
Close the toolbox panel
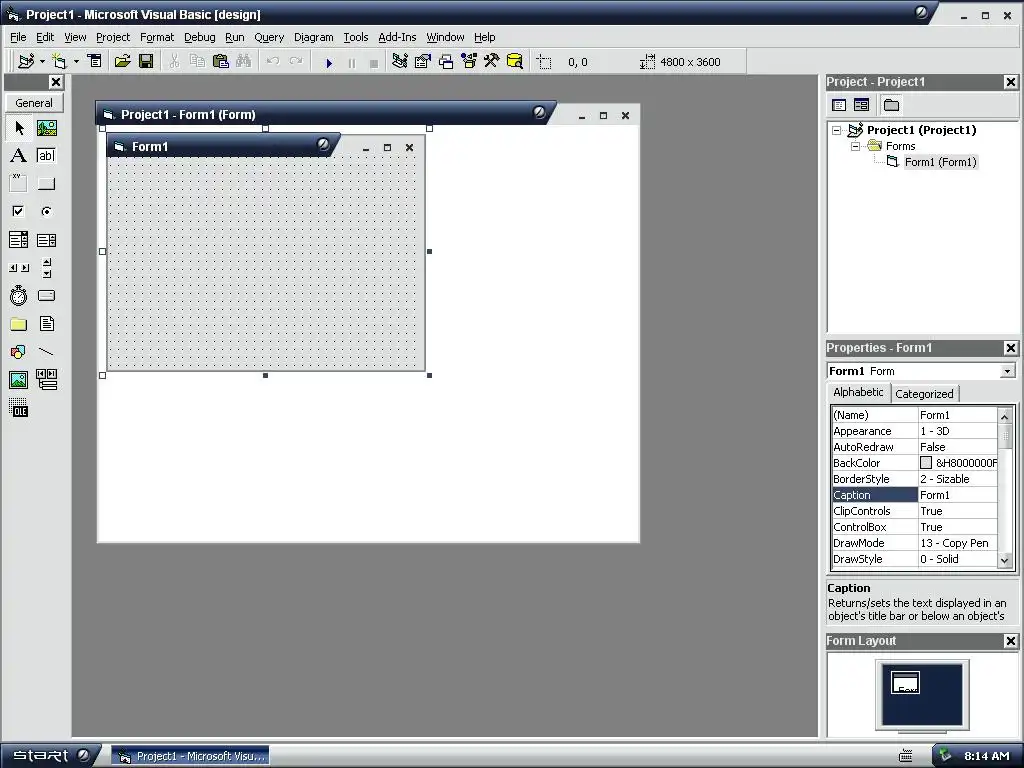[56, 82]
